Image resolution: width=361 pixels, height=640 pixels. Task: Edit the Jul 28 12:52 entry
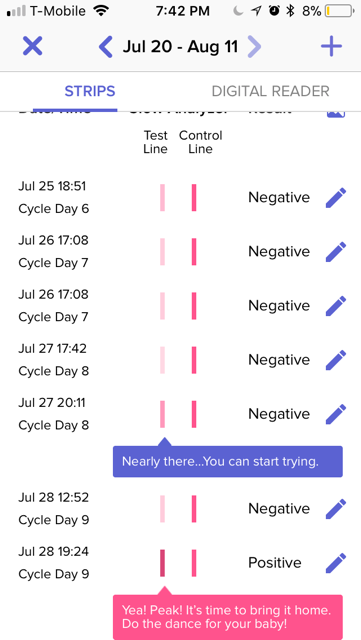(336, 509)
